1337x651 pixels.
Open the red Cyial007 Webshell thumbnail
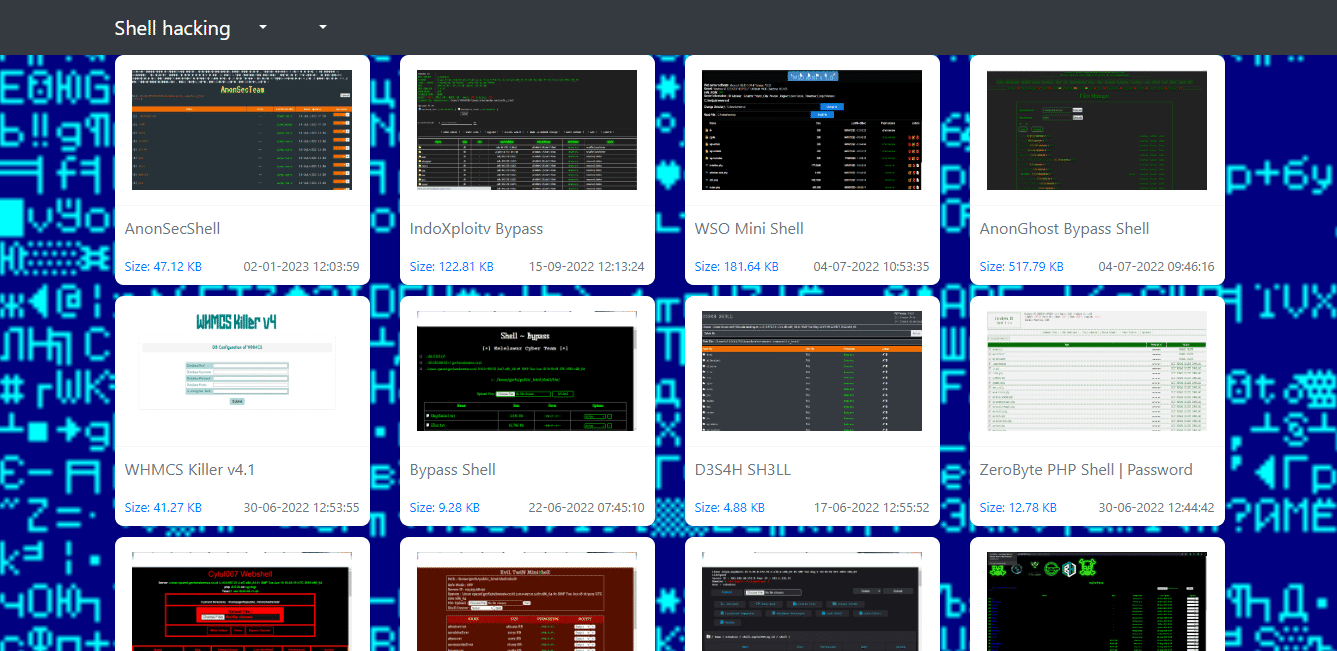pos(242,601)
